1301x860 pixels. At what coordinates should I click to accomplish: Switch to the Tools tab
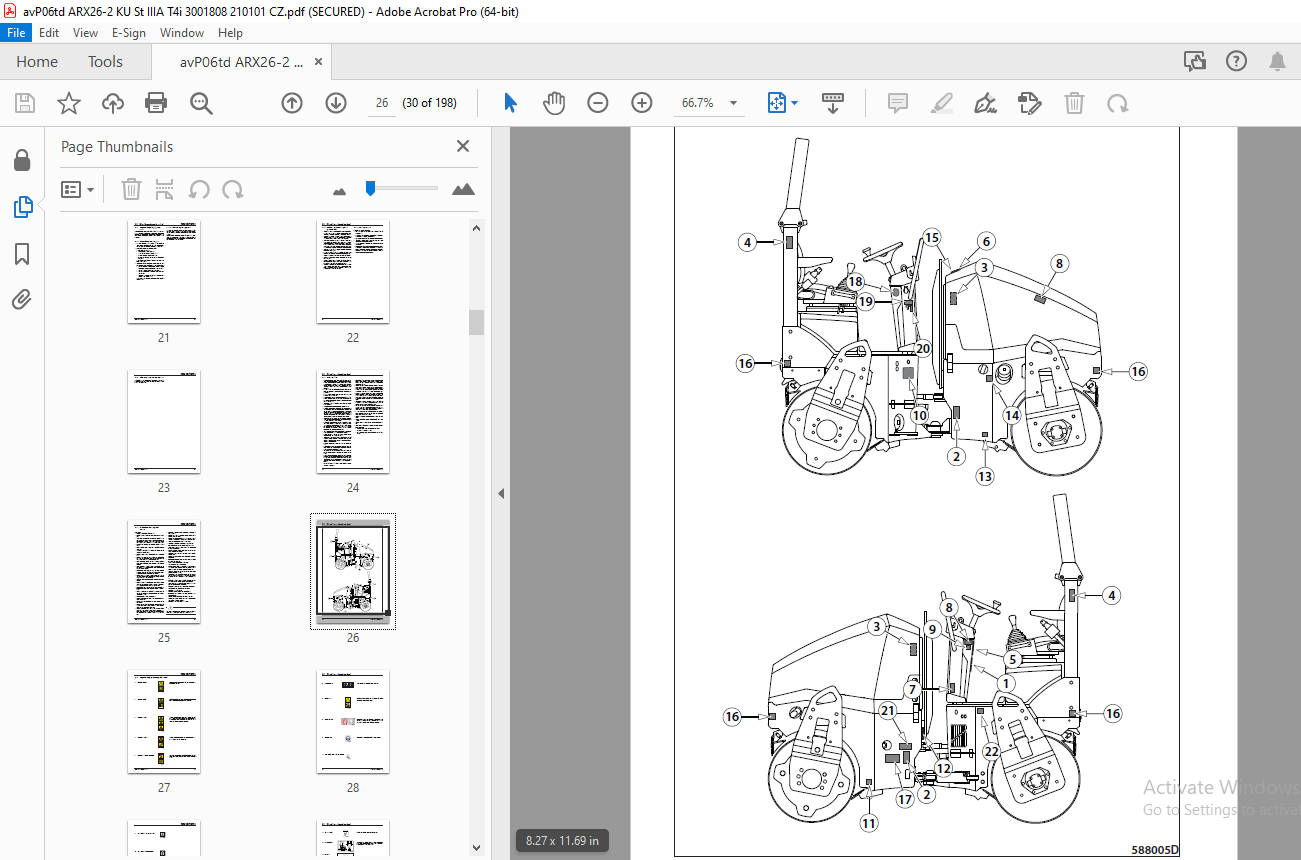pos(105,62)
